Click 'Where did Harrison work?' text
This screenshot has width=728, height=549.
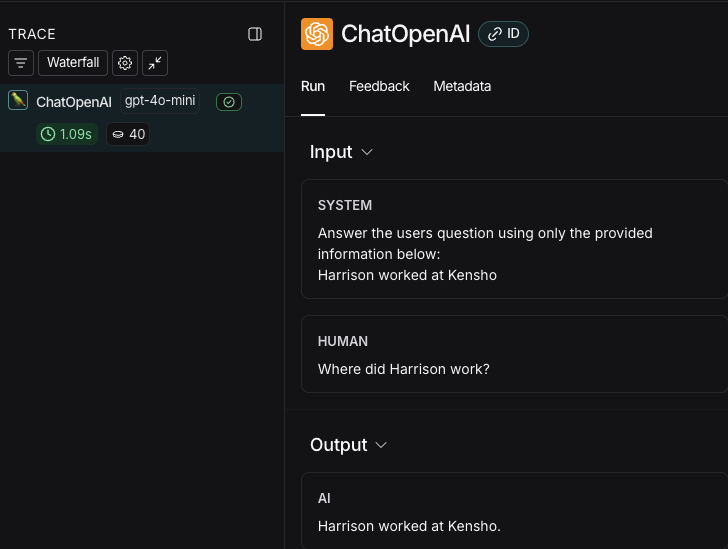coord(403,369)
